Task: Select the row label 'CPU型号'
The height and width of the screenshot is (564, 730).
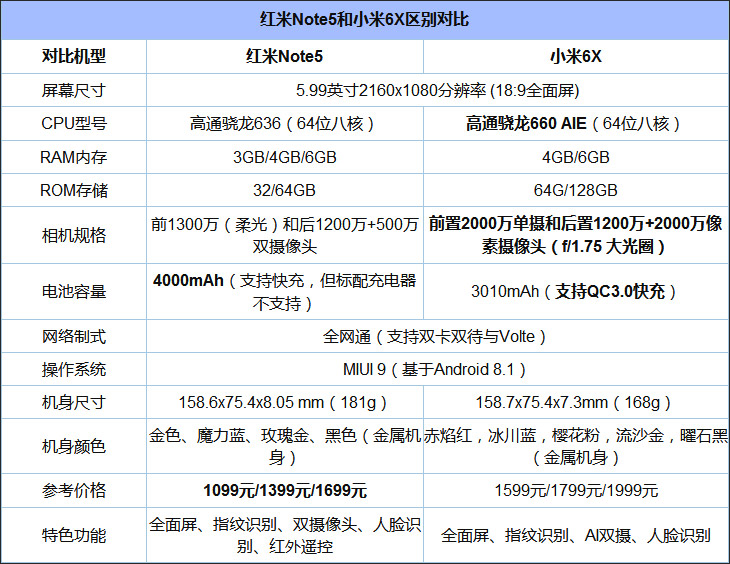Action: point(74,123)
